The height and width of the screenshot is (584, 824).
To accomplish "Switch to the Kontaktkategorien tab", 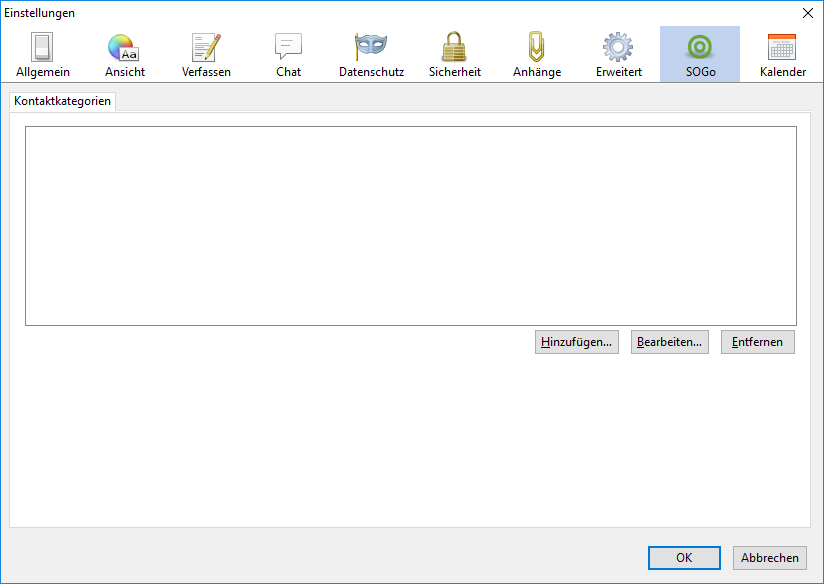I will click(62, 102).
